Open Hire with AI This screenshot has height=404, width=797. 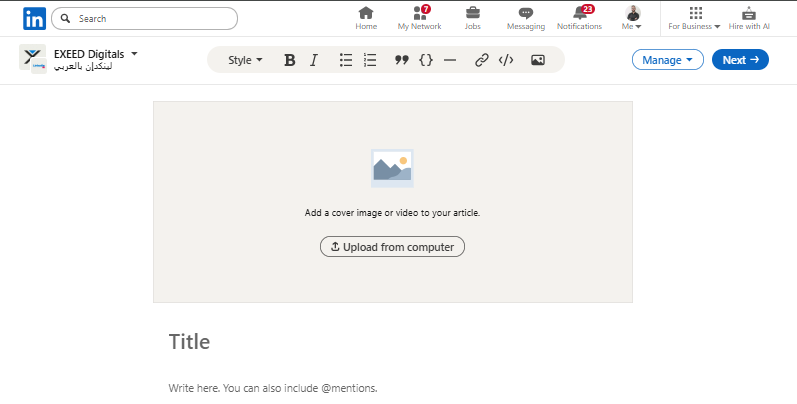(749, 18)
